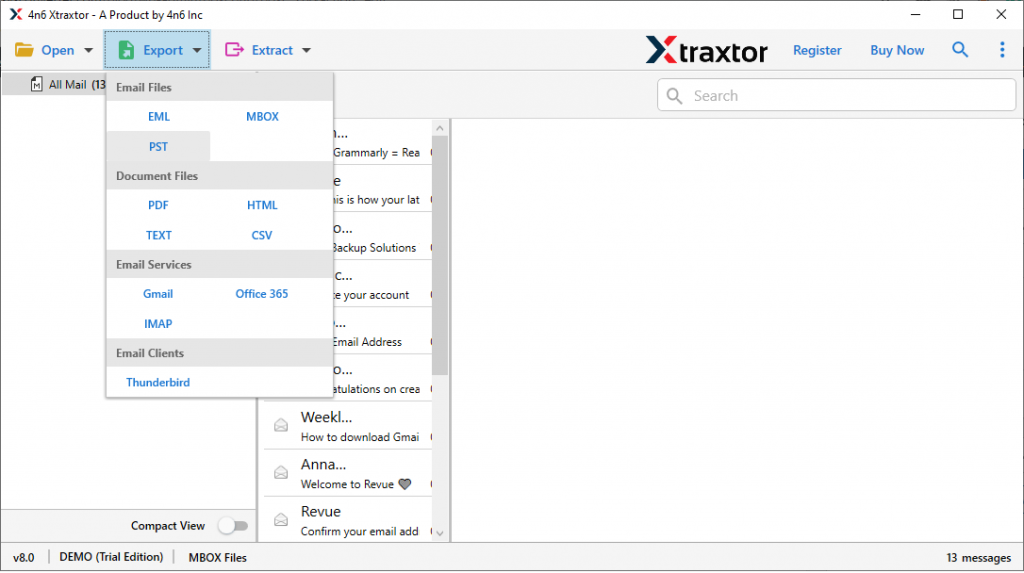Image resolution: width=1024 pixels, height=573 pixels.
Task: Open message mentioning Email Address
Action: 383,331
